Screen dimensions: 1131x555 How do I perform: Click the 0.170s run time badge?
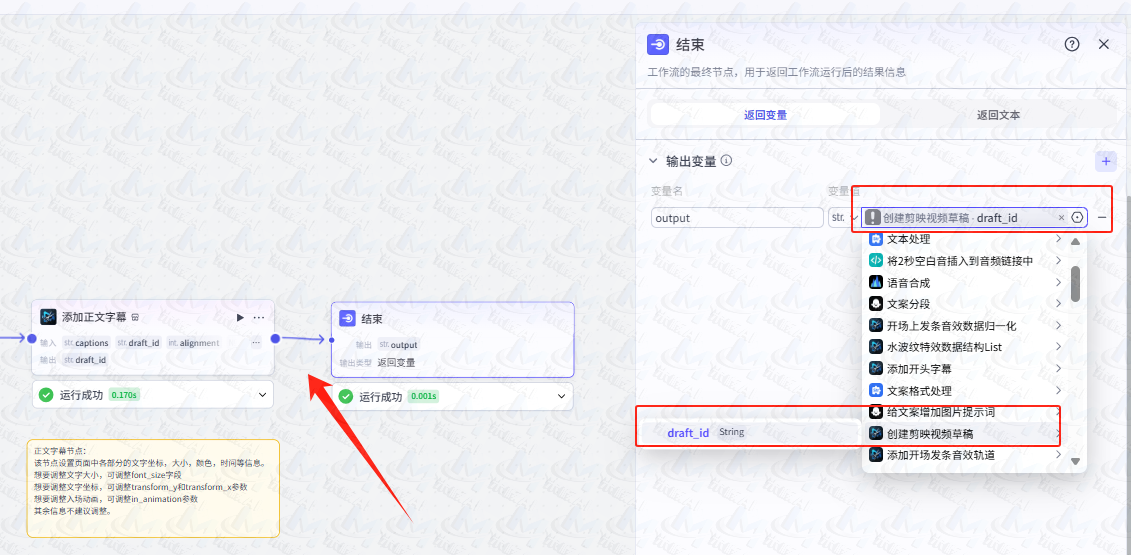(x=124, y=395)
